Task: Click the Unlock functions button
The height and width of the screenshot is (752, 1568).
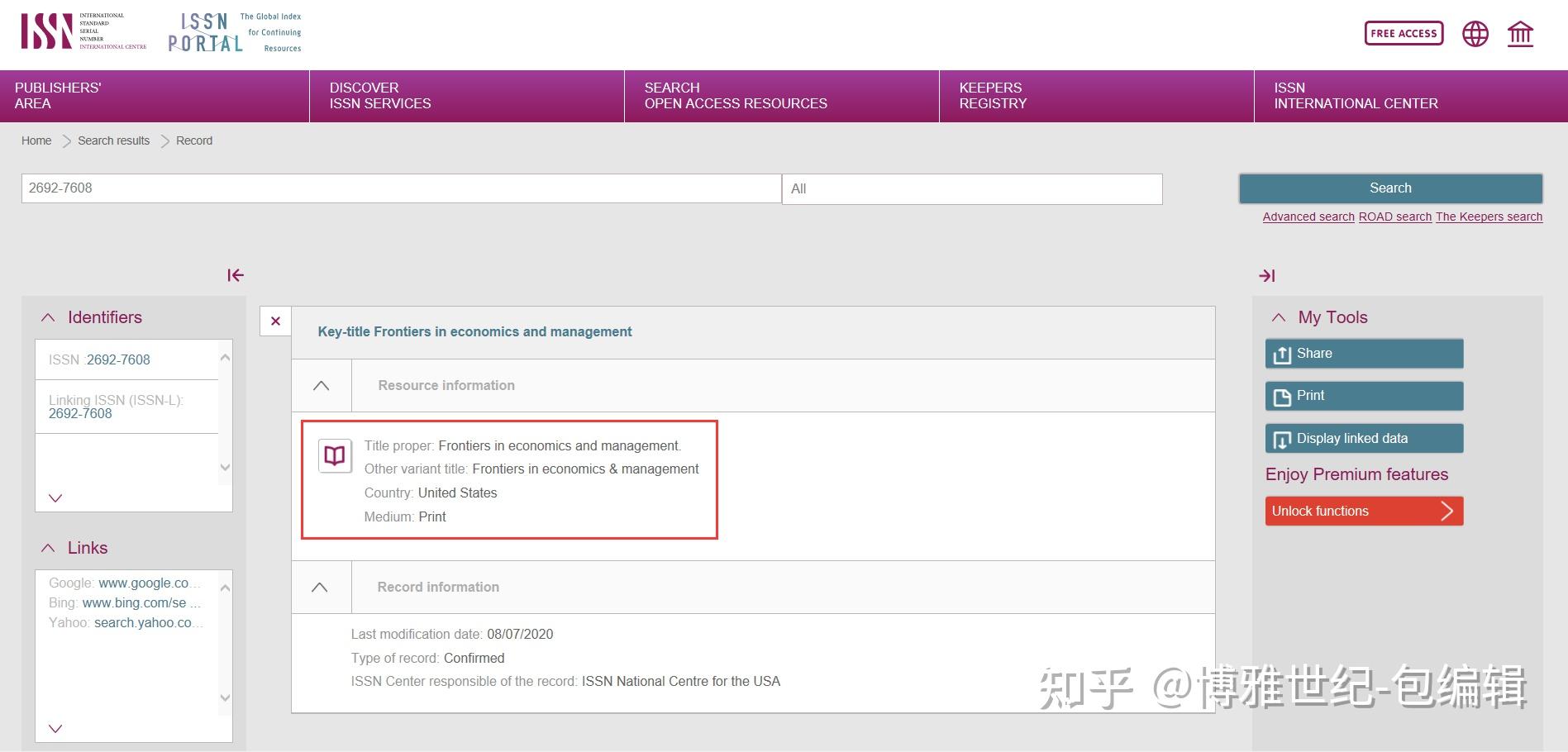Action: (x=1363, y=511)
